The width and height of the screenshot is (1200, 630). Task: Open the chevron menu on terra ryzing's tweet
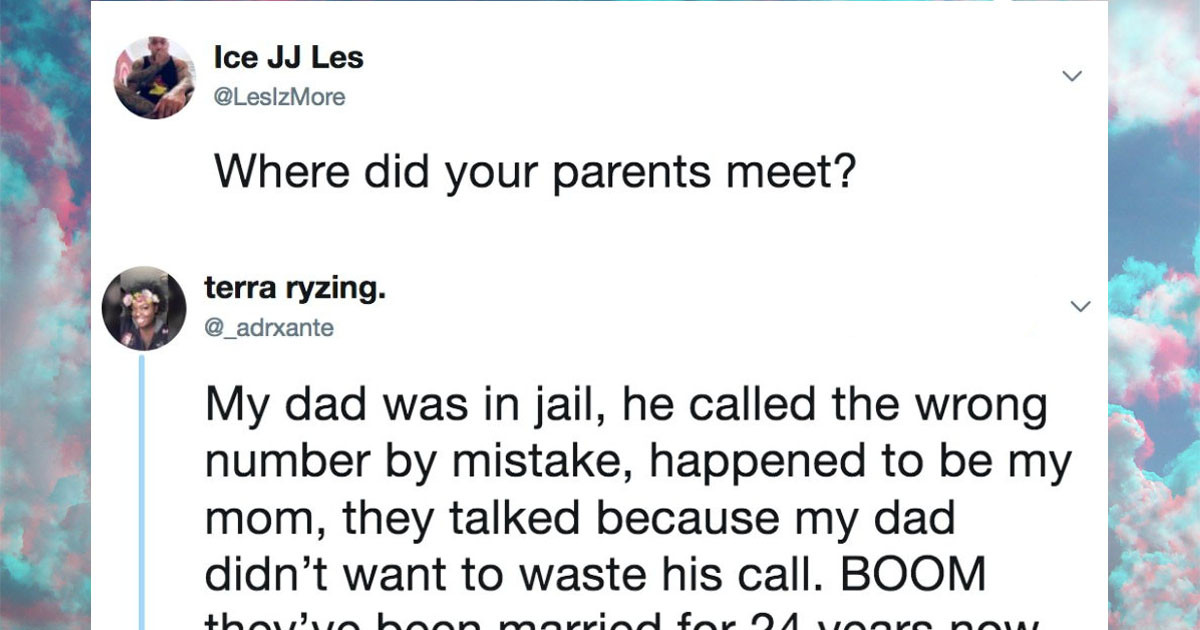(1081, 306)
